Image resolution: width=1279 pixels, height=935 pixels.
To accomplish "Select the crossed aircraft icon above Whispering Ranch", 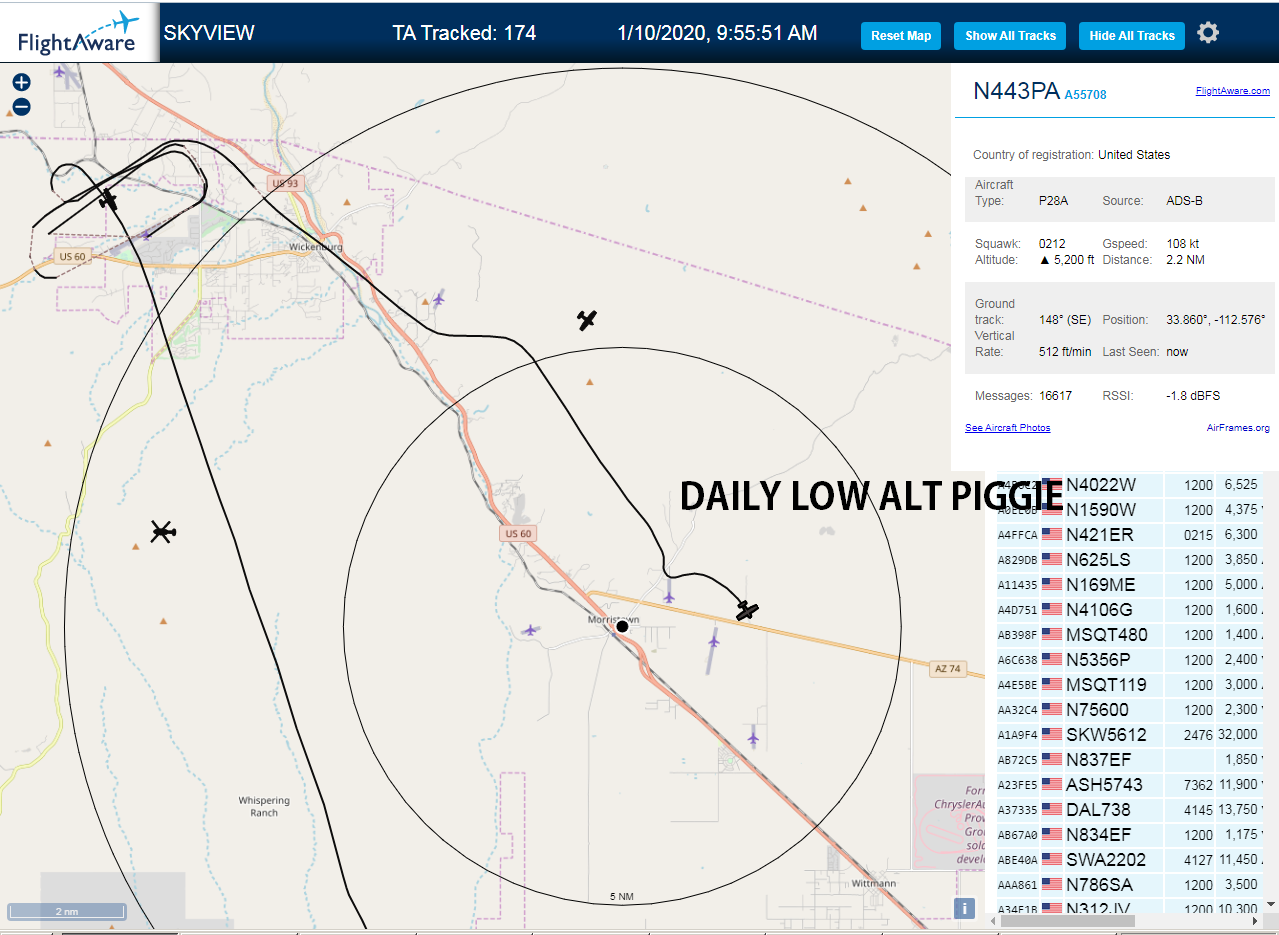I will click(163, 531).
